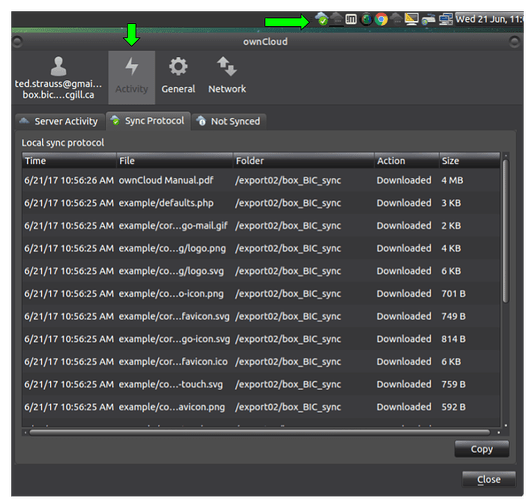Select the ted.strauss account icon
This screenshot has width=528, height=500.
(x=58, y=78)
